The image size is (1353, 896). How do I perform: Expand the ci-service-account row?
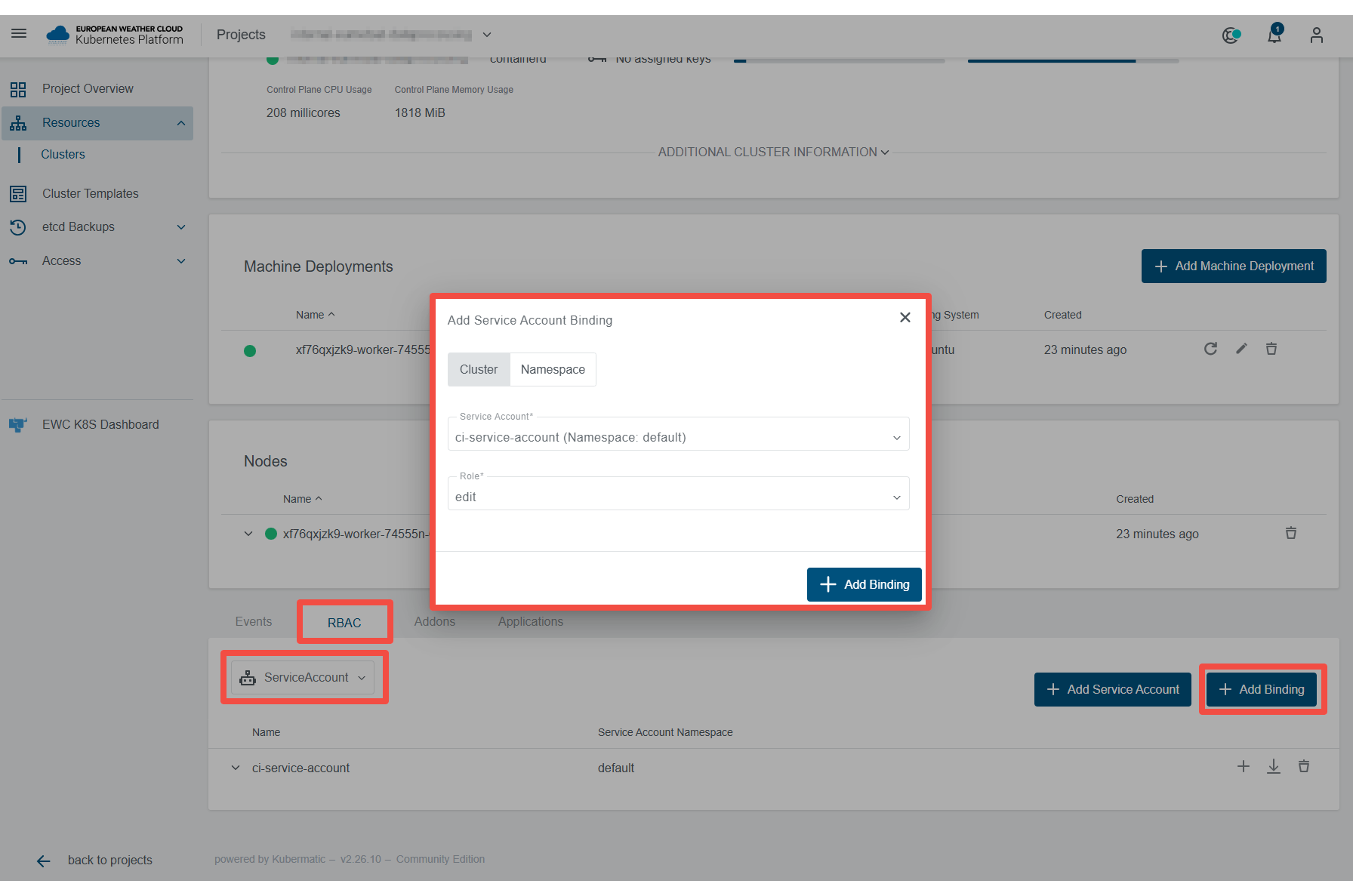(x=236, y=768)
